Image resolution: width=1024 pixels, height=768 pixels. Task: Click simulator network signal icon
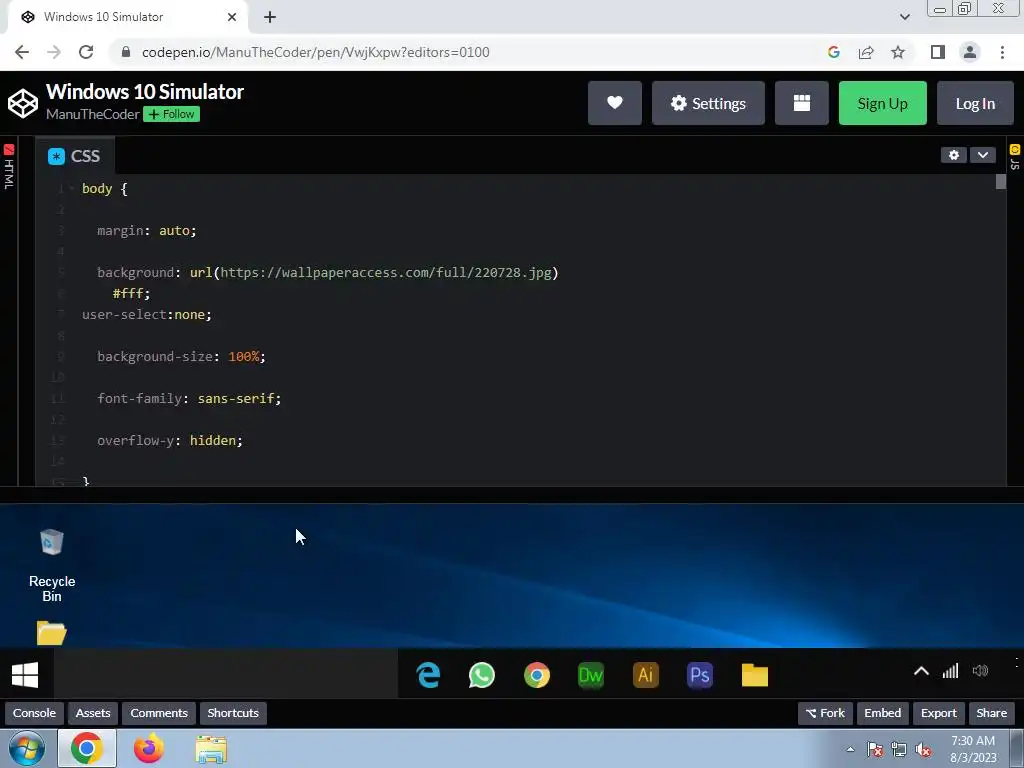coord(950,671)
